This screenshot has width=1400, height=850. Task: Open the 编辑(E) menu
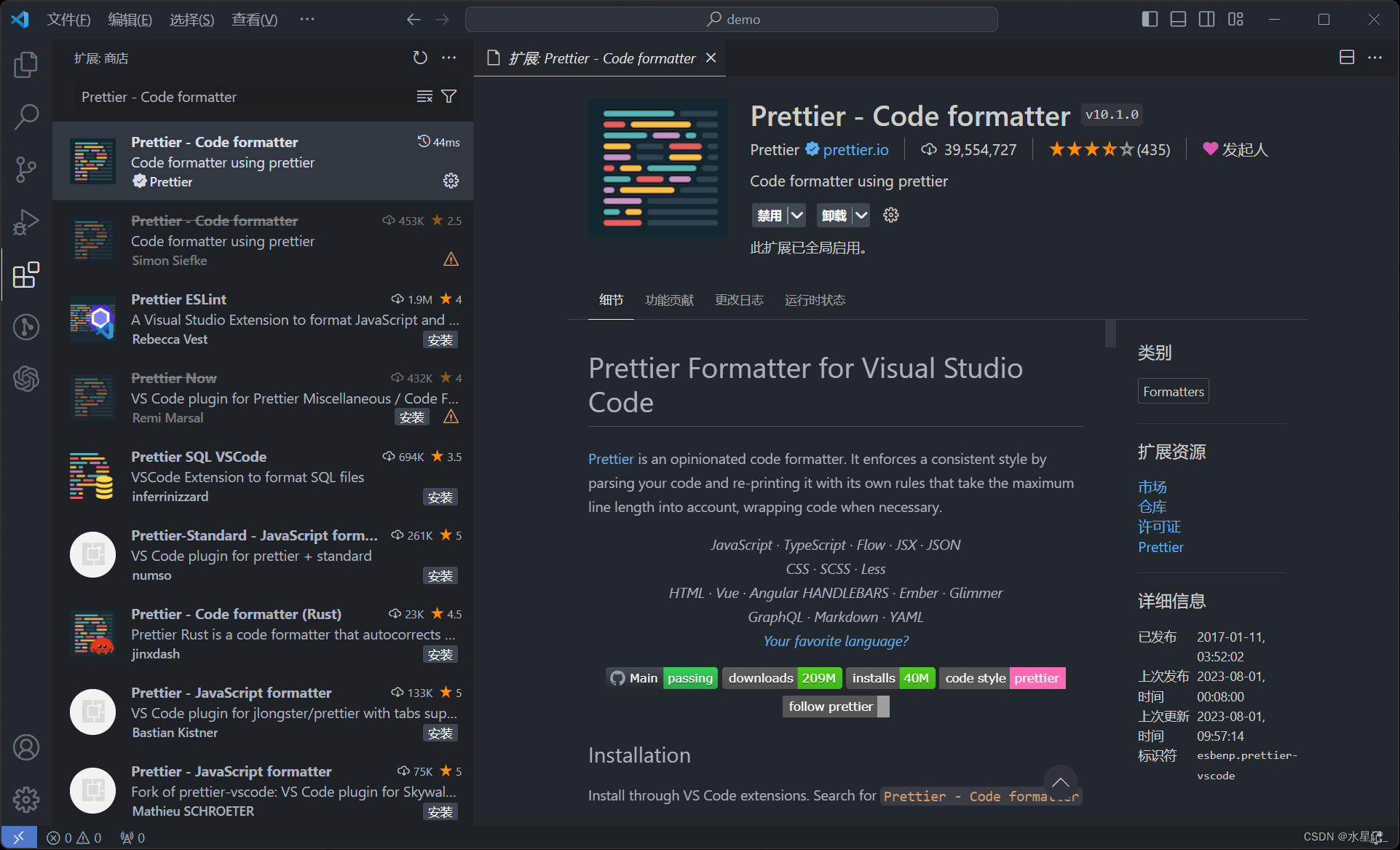(130, 20)
